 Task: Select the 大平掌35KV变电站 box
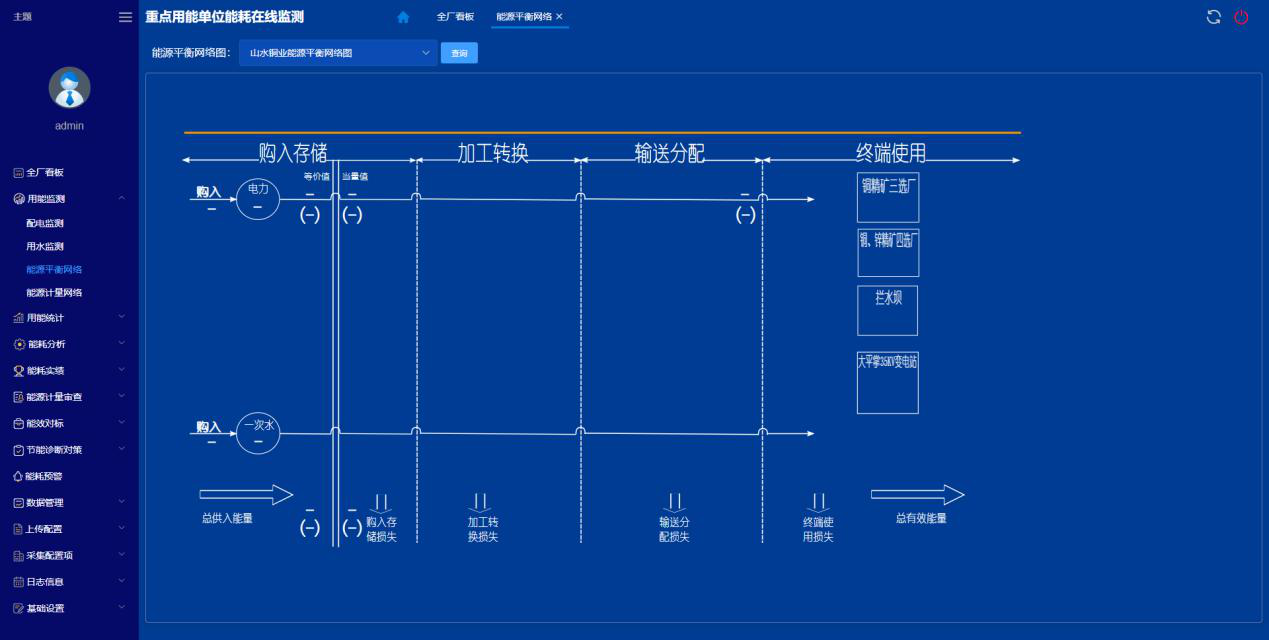click(888, 382)
